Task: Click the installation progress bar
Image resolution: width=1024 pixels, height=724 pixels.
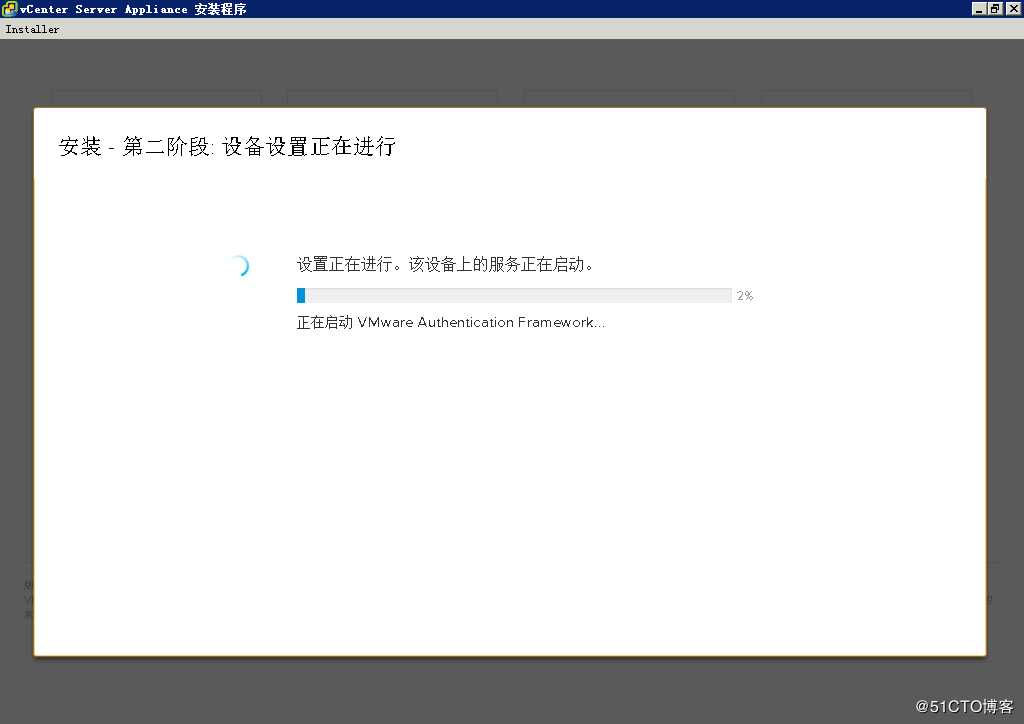Action: [514, 296]
